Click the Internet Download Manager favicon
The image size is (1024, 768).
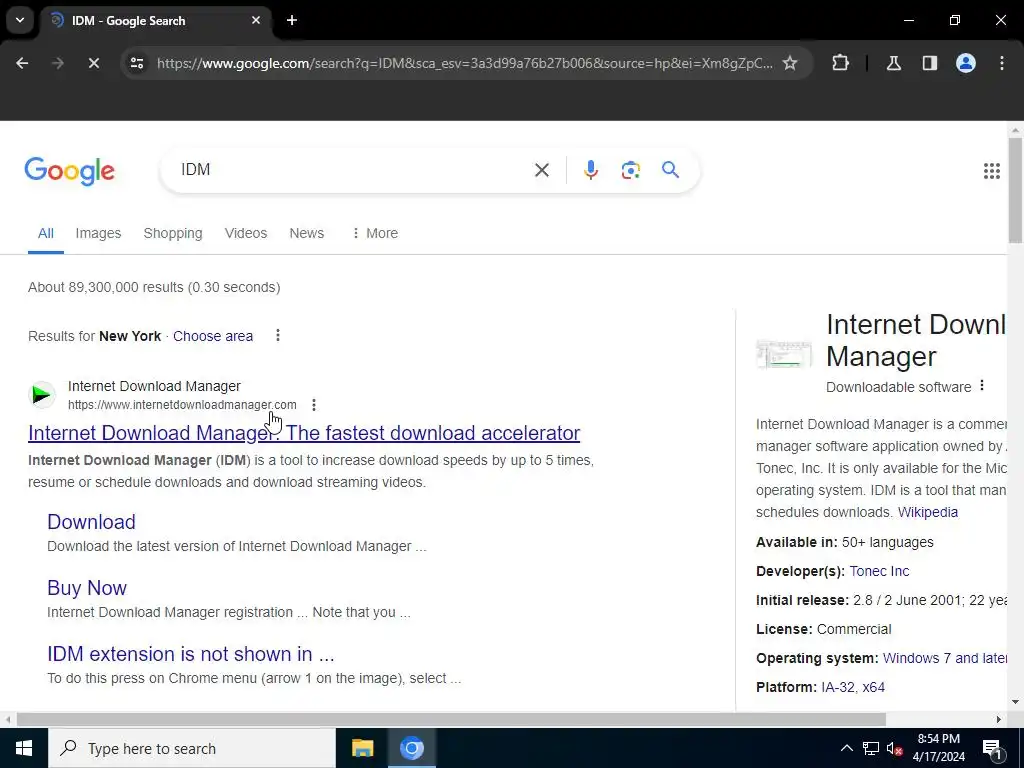(x=42, y=394)
